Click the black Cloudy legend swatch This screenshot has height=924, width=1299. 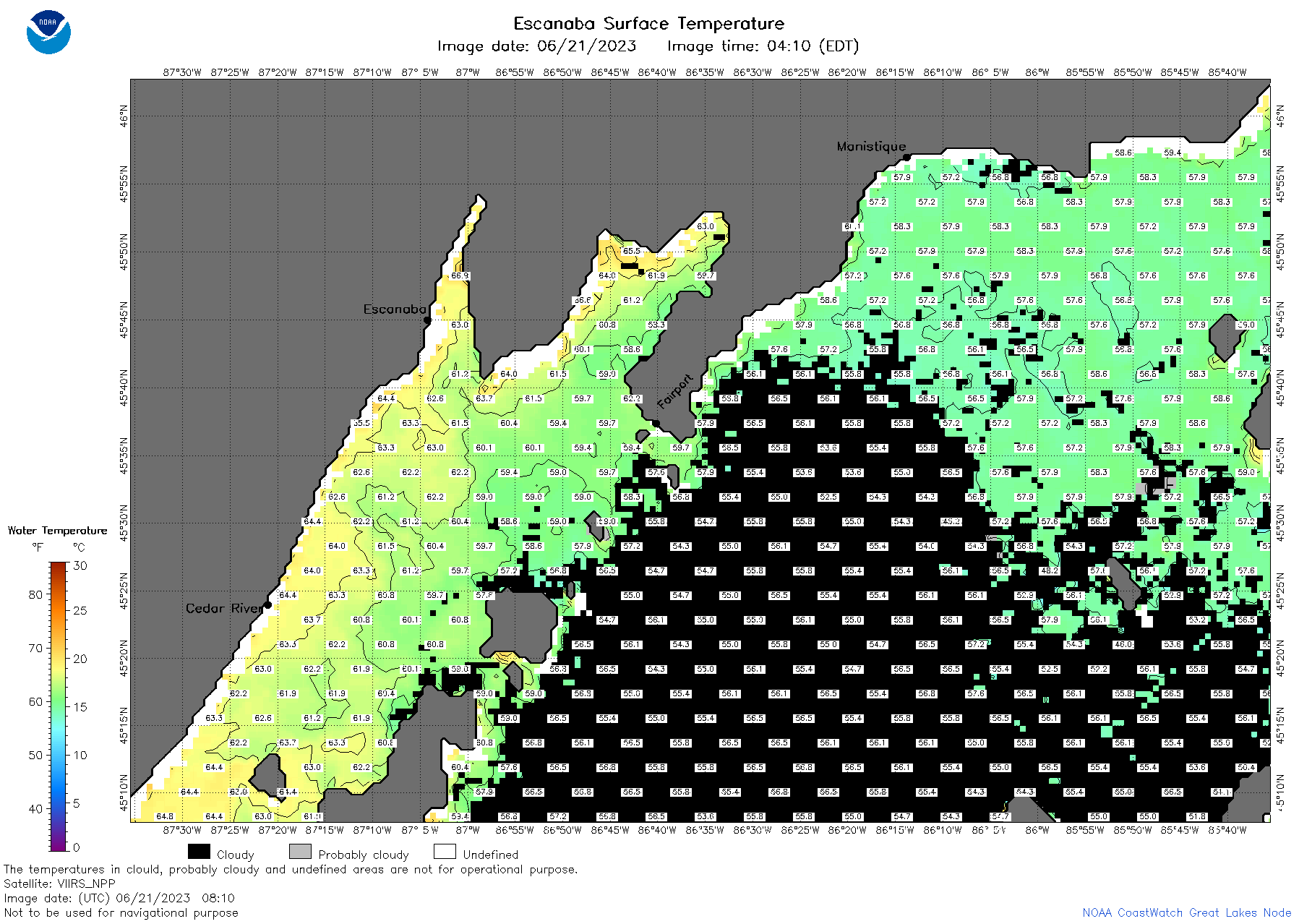click(x=199, y=852)
